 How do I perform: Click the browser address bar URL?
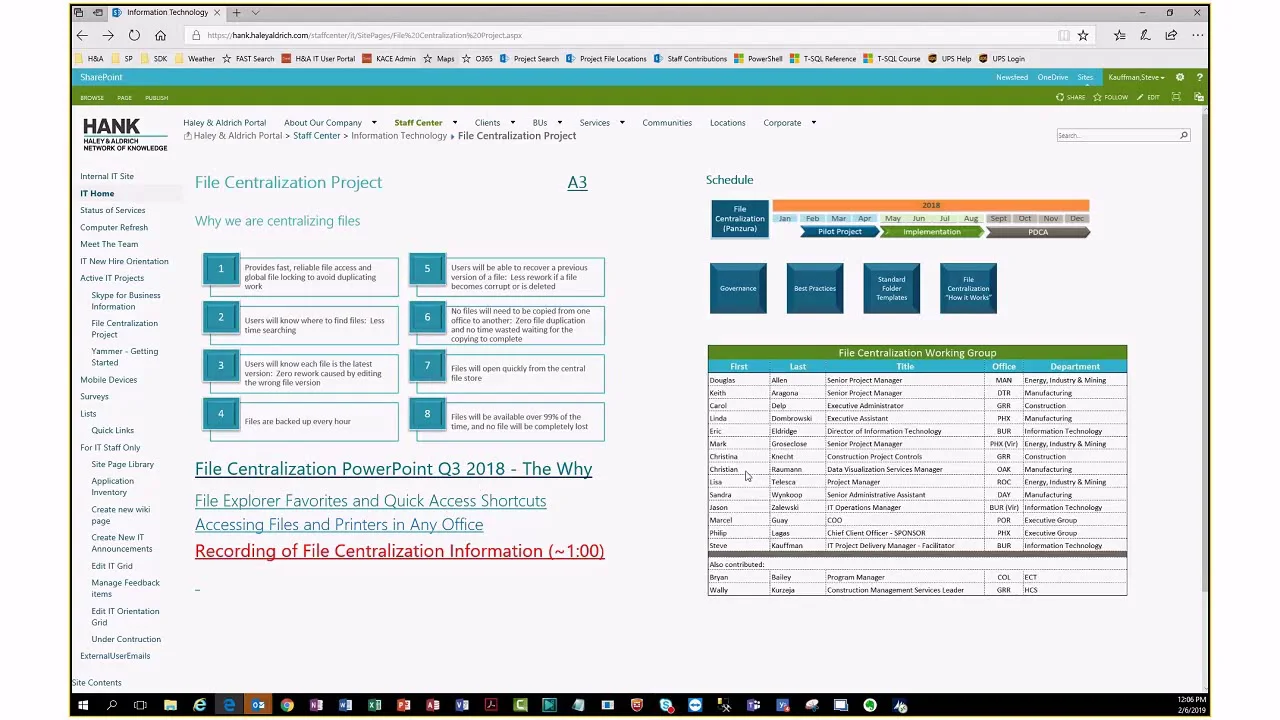364,35
